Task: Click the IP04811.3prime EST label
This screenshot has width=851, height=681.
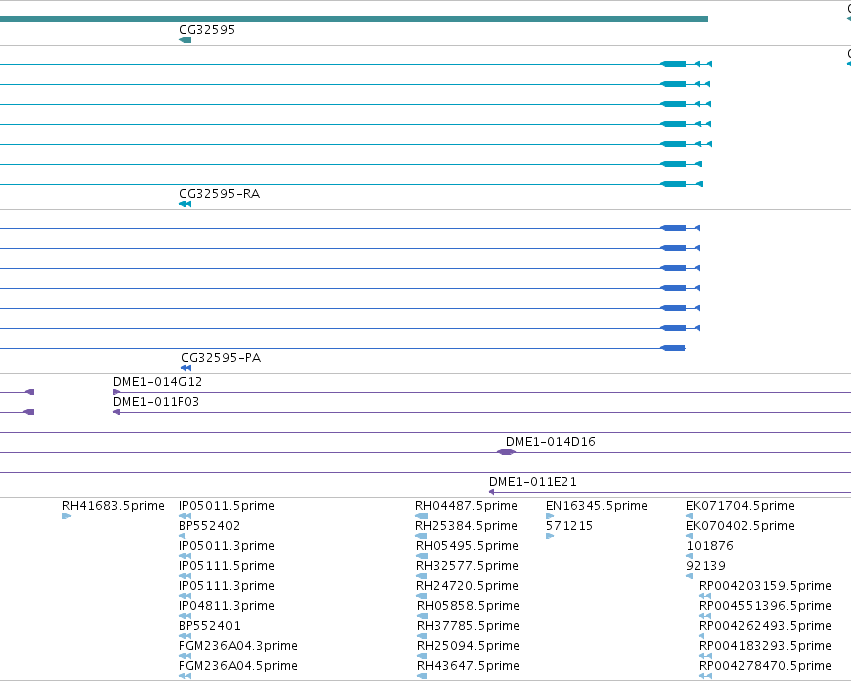Action: (226, 606)
